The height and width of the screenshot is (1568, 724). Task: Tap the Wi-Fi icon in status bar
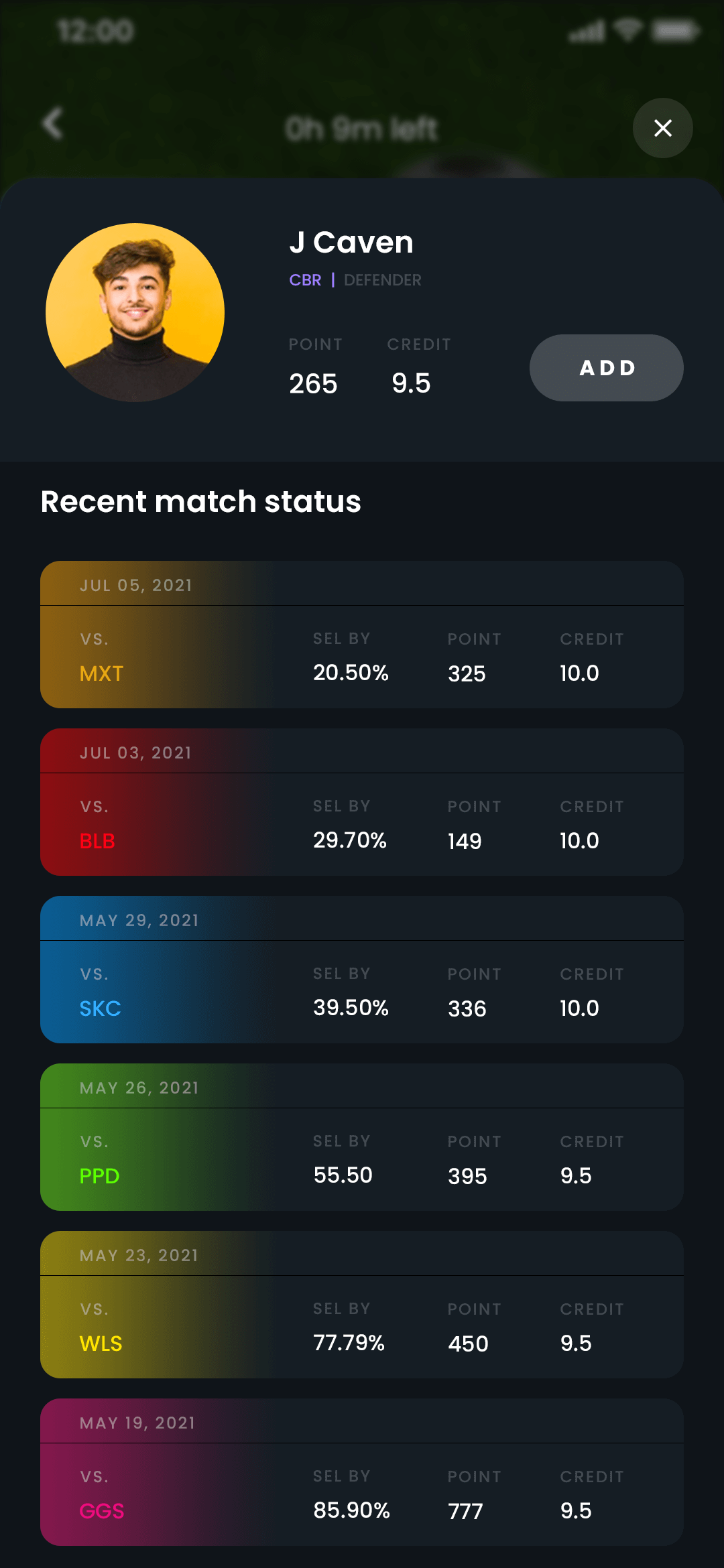click(x=627, y=30)
